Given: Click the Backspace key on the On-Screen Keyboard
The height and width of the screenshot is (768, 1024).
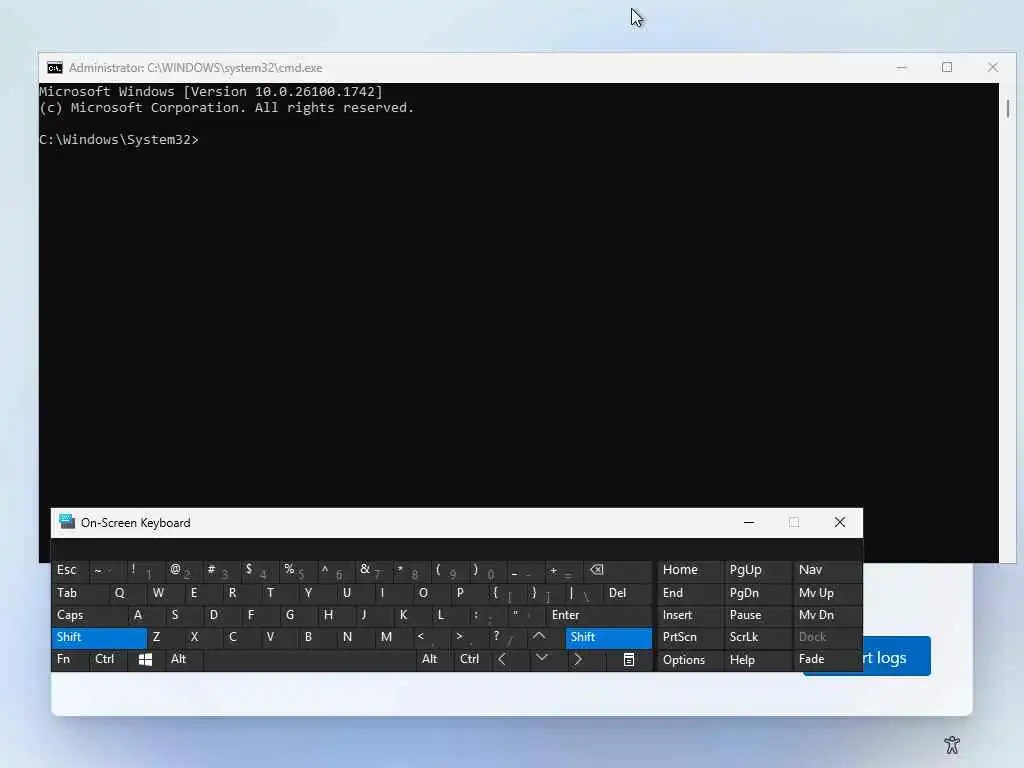Looking at the screenshot, I should click(x=618, y=570).
